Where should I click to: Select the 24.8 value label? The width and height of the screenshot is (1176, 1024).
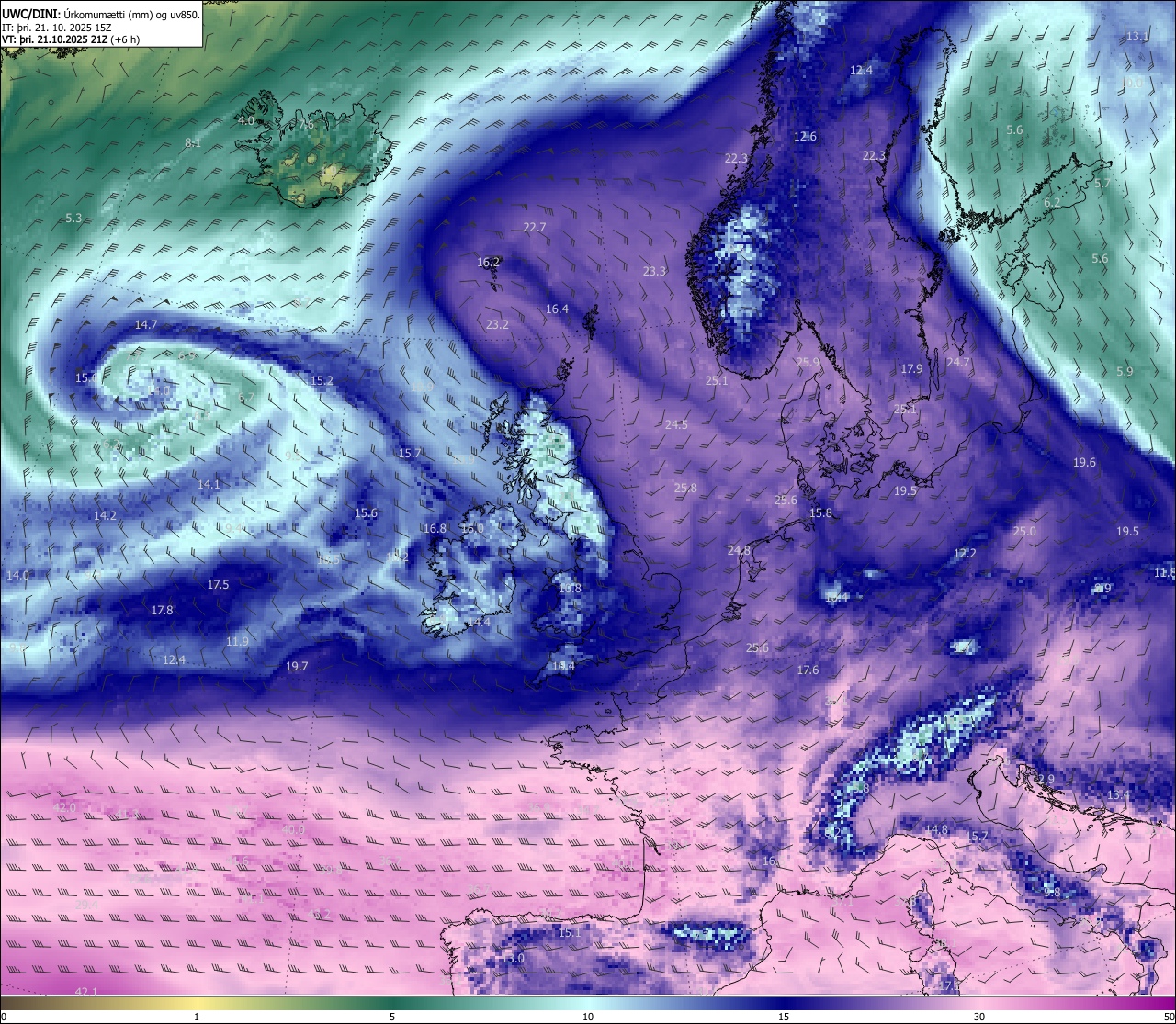[x=739, y=551]
